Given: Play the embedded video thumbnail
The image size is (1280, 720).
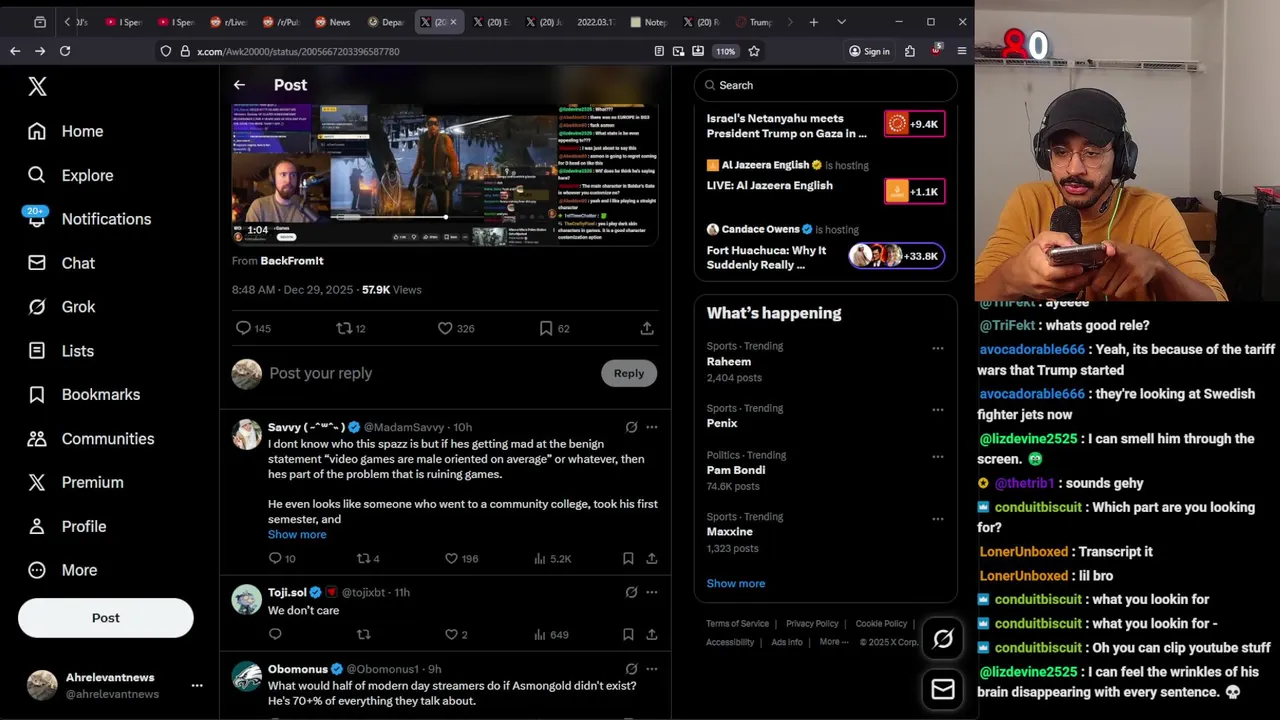Looking at the screenshot, I should tap(445, 175).
